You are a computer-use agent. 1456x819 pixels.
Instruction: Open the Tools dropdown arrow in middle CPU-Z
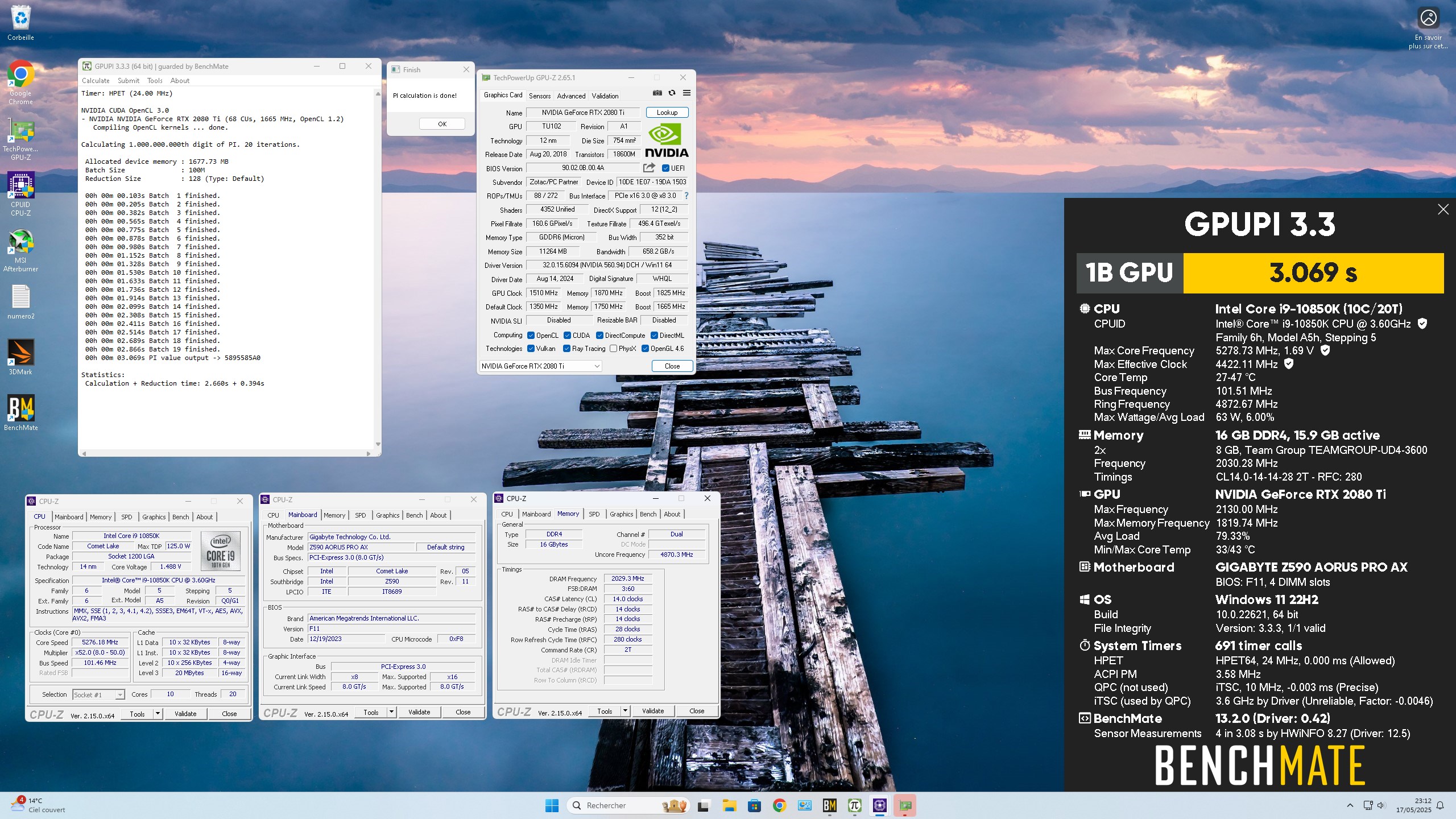(x=391, y=712)
